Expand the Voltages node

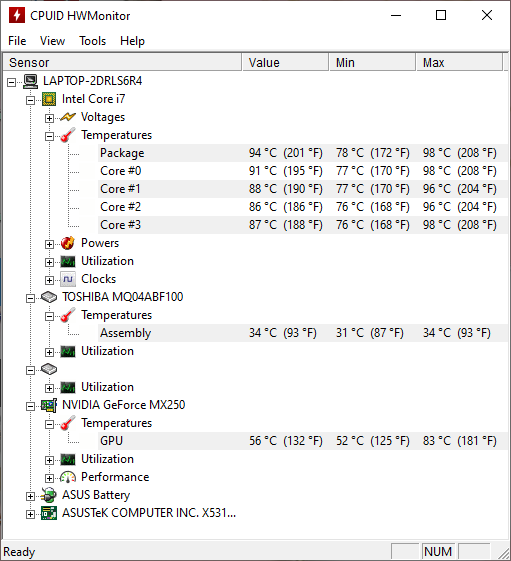point(49,118)
